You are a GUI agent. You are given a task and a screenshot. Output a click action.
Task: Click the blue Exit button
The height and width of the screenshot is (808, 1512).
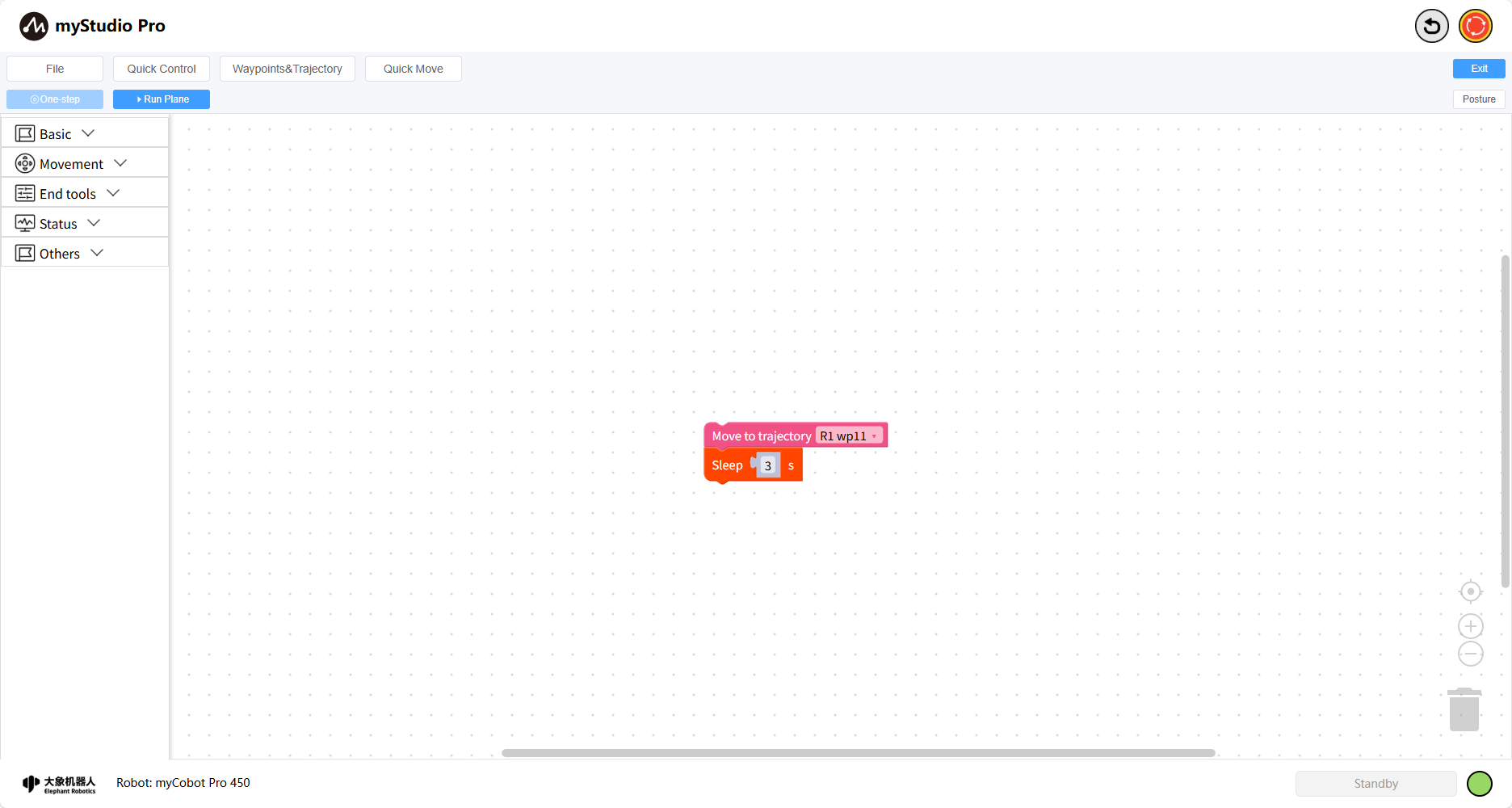(x=1478, y=69)
